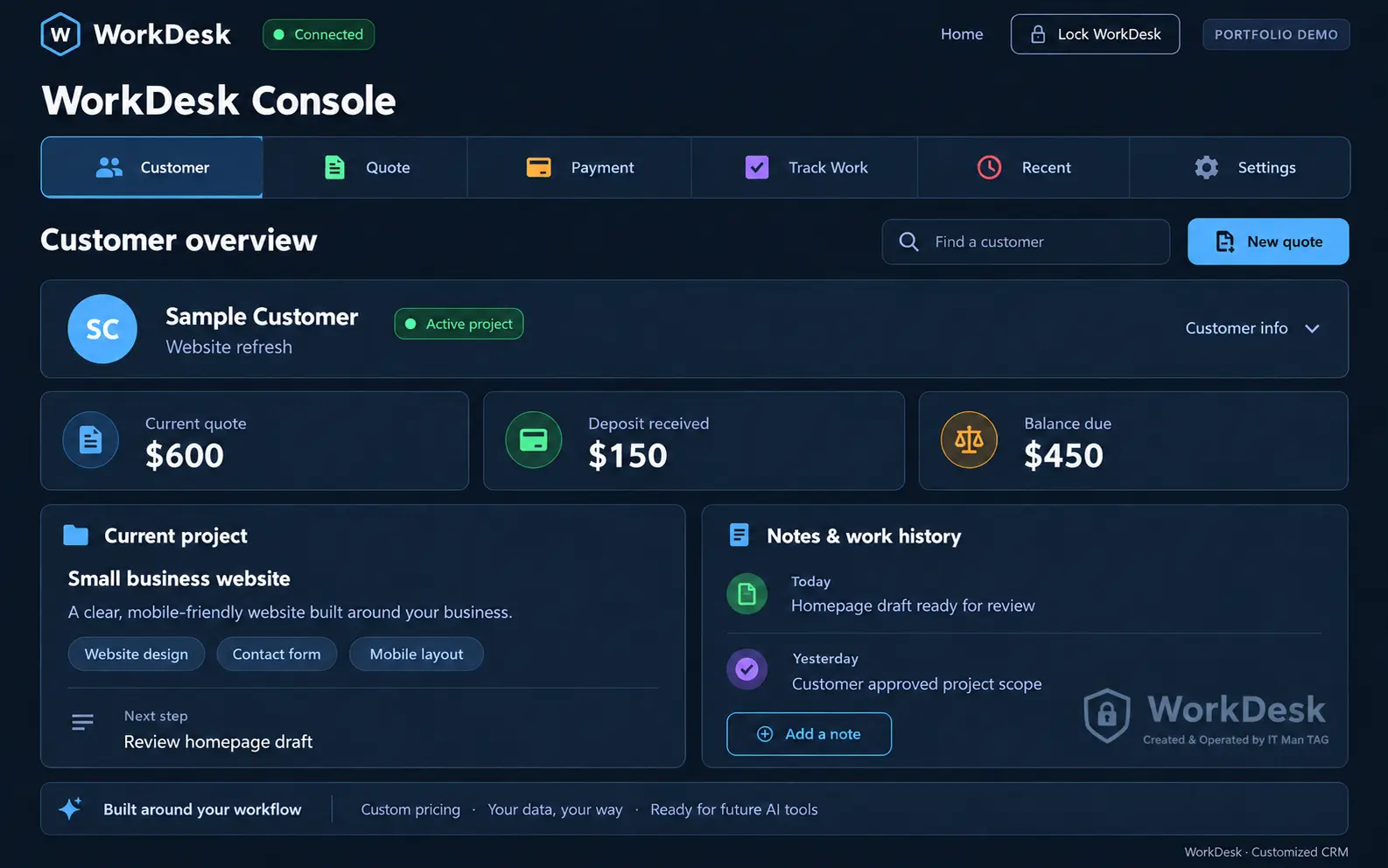Click into the Find a customer search field
Screen dimensions: 1388x868
pyautogui.click(x=1026, y=241)
